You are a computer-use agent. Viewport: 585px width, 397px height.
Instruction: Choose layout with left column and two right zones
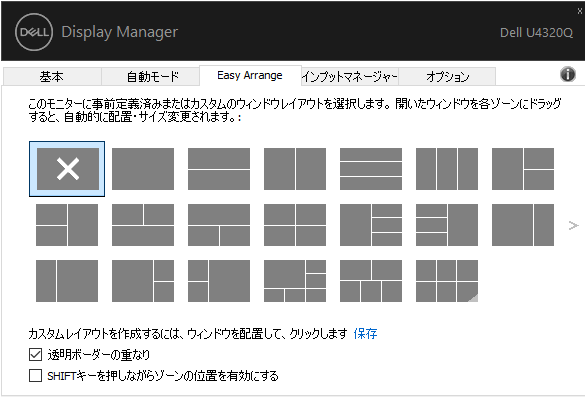(x=523, y=169)
